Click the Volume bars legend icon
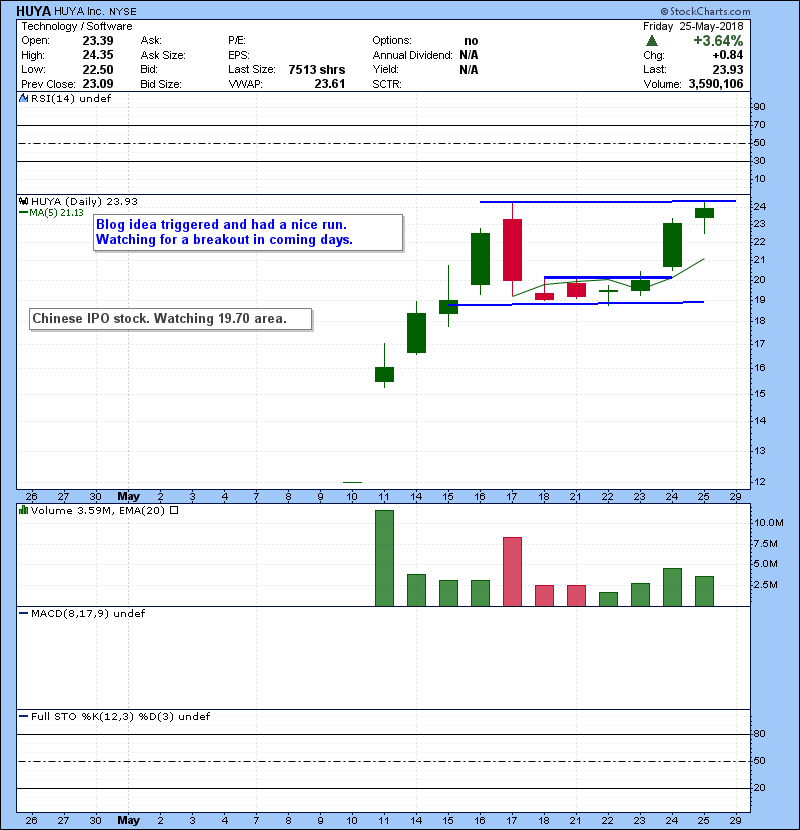This screenshot has width=800, height=830. click(23, 510)
